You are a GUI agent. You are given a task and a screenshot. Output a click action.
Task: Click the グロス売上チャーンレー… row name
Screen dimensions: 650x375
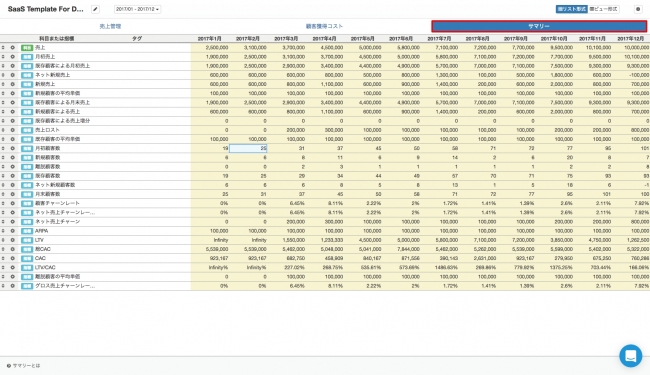65,286
